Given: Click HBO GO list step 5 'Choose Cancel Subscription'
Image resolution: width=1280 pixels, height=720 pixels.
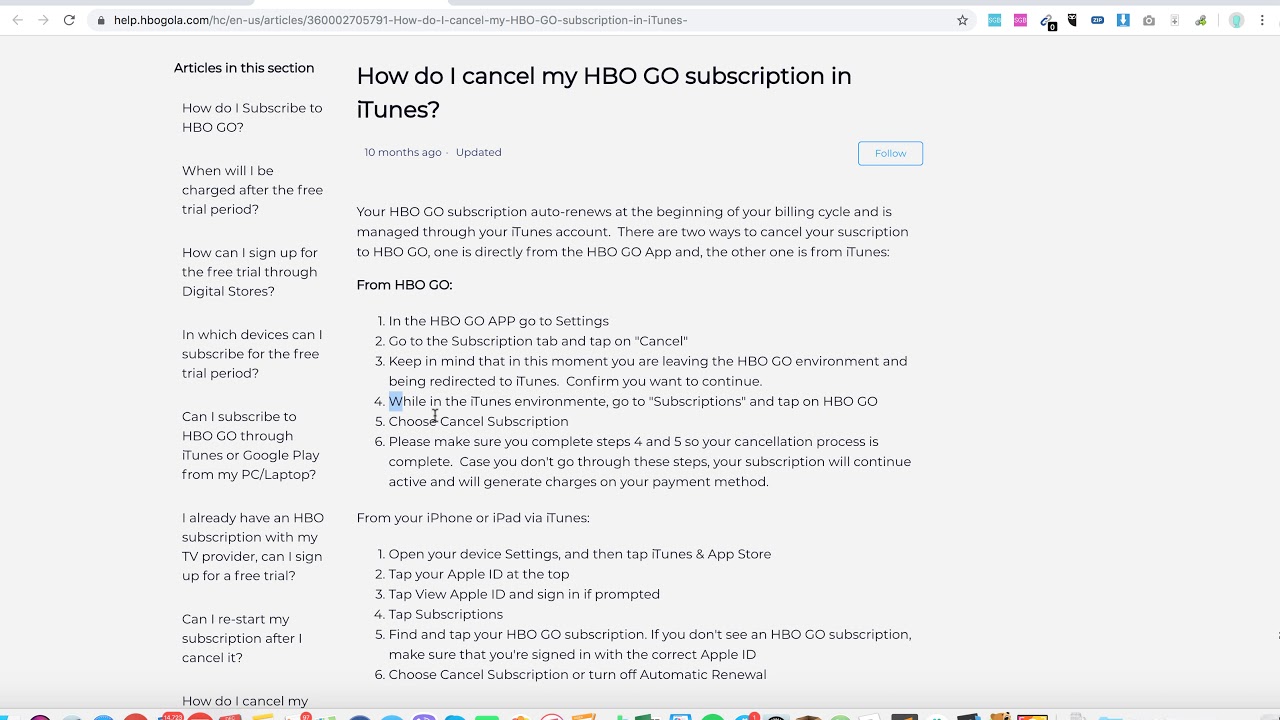Looking at the screenshot, I should [478, 421].
